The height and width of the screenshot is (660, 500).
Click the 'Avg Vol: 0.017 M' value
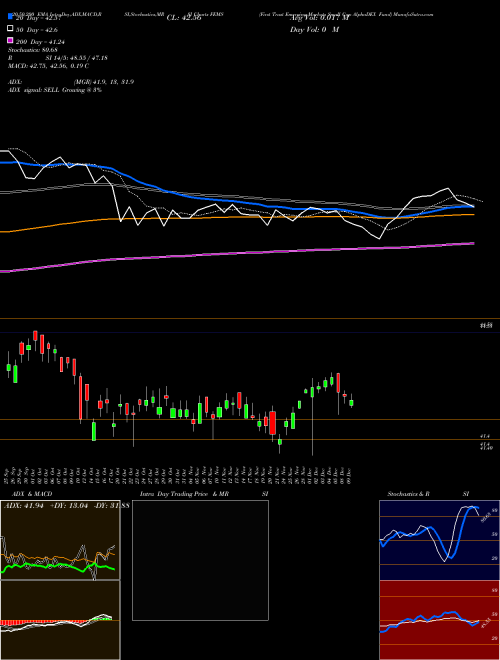pyautogui.click(x=320, y=18)
